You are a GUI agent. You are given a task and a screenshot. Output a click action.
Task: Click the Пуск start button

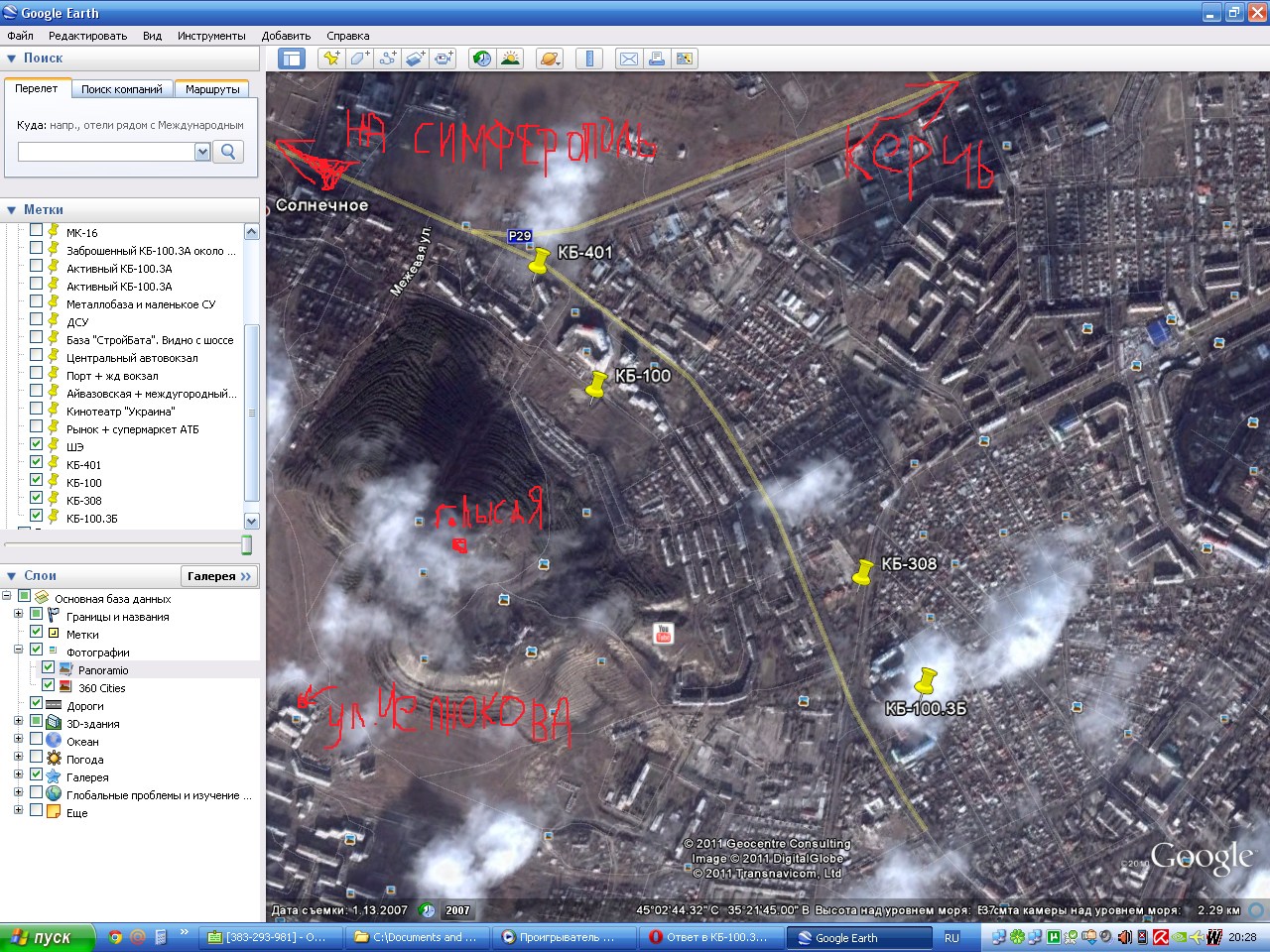tap(47, 937)
